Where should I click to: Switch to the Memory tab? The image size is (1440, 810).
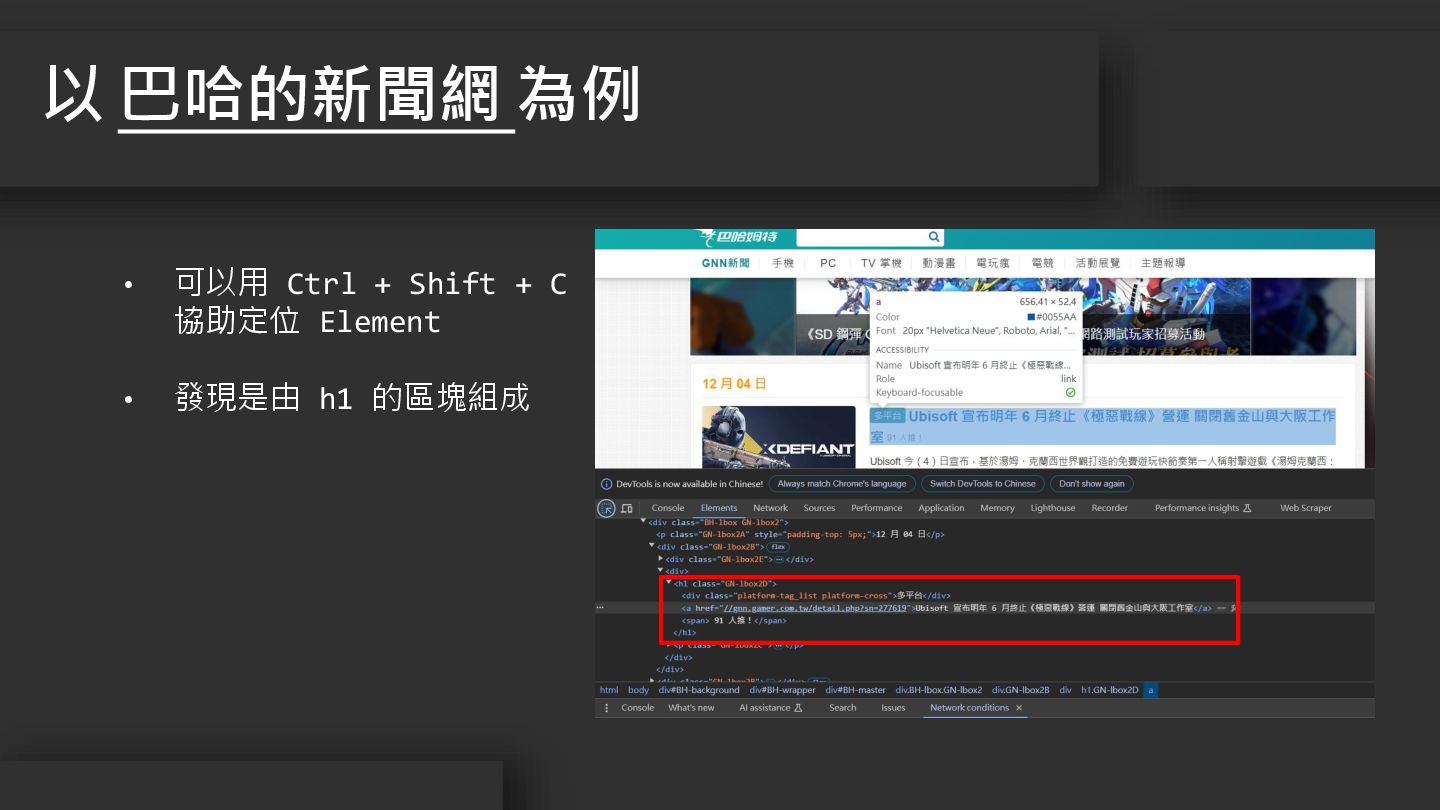[x=997, y=508]
